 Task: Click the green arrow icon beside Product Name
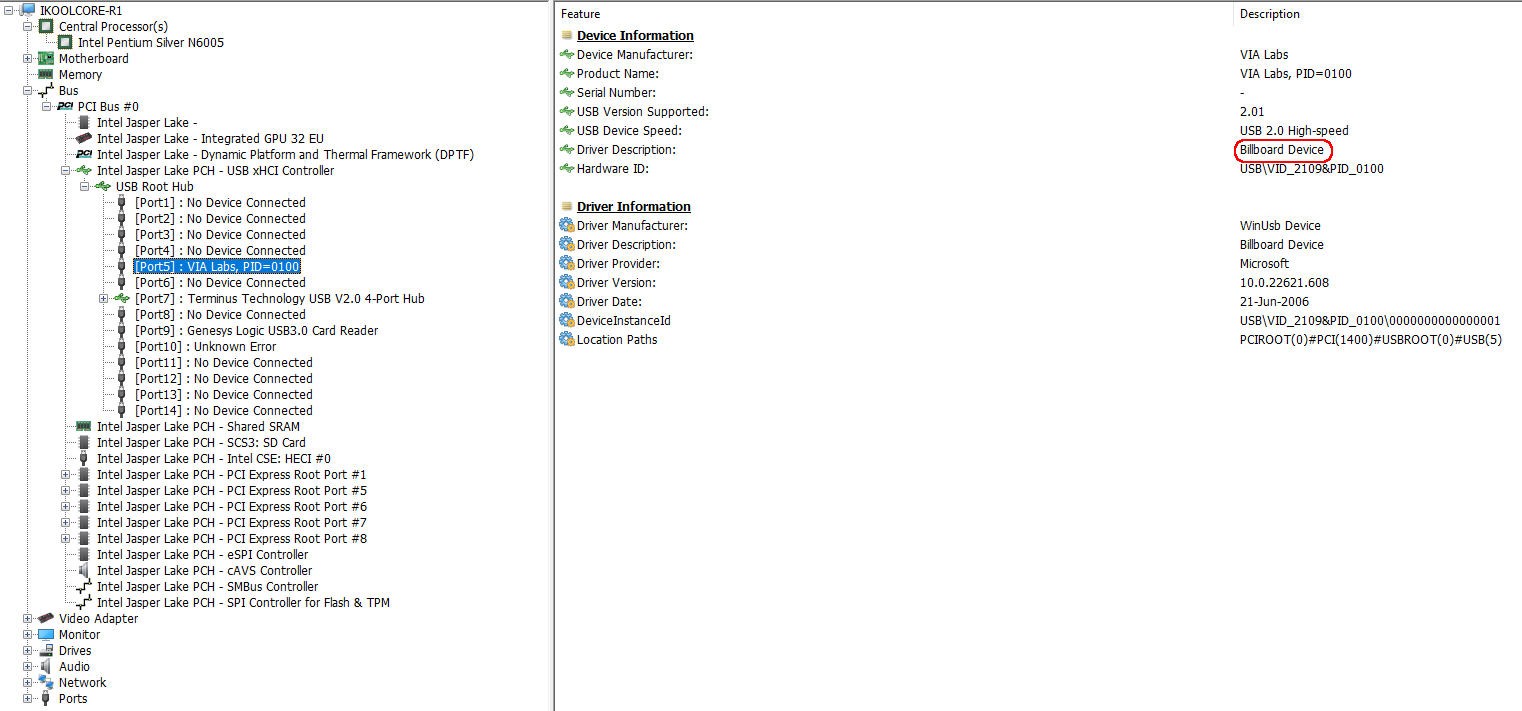567,73
